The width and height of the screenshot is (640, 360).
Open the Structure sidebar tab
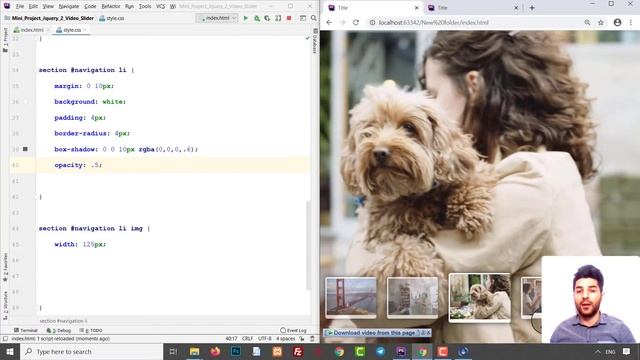[x=5, y=305]
